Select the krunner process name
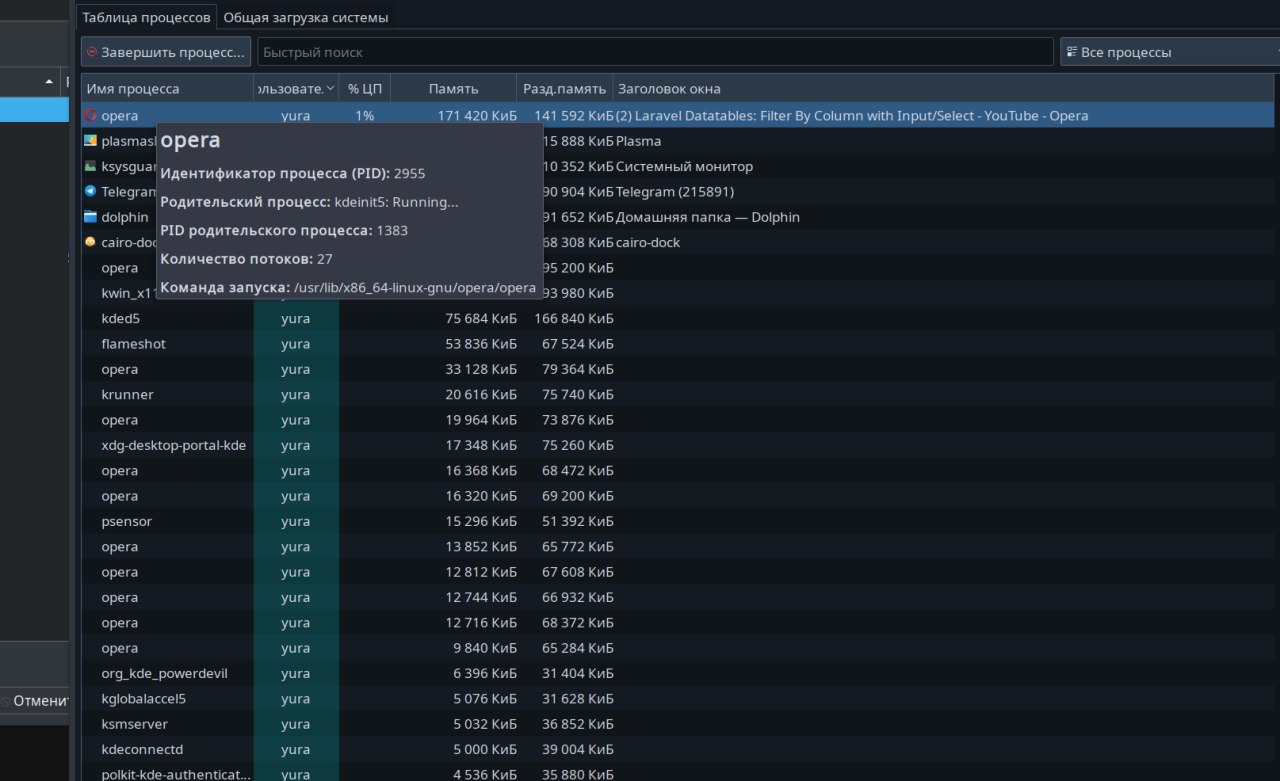This screenshot has height=781, width=1280. pos(128,394)
